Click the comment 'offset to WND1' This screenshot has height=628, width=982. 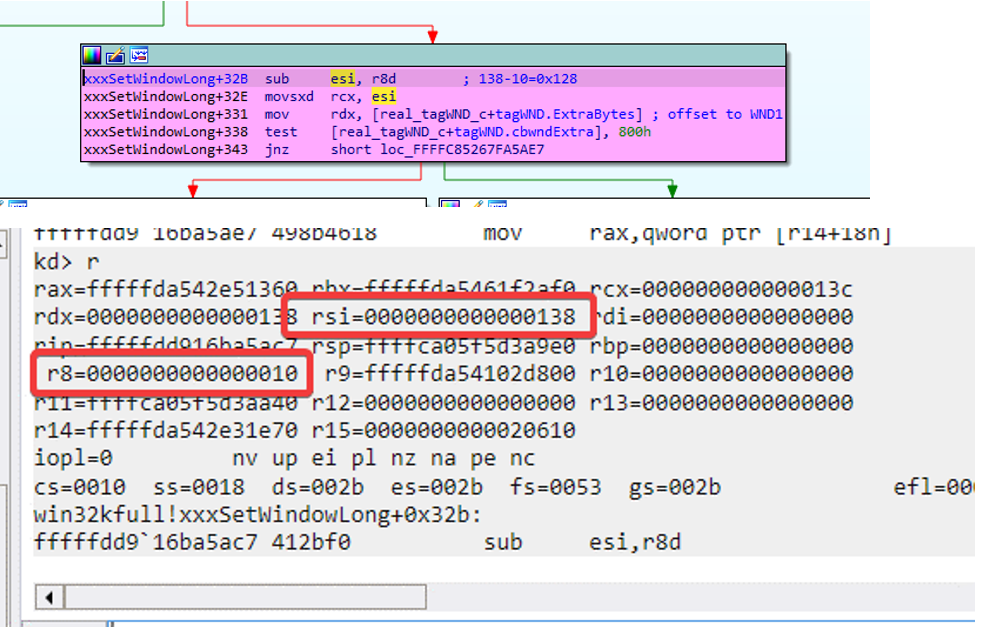point(725,114)
